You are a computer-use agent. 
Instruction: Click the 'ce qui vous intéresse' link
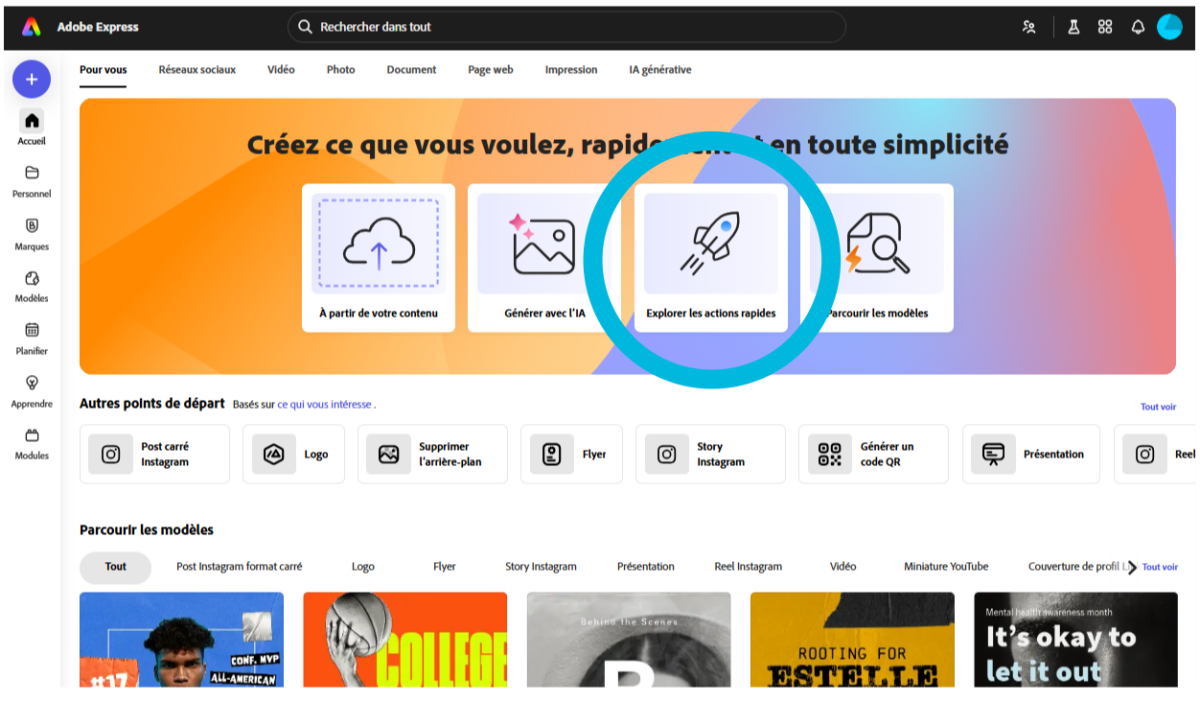pos(324,405)
